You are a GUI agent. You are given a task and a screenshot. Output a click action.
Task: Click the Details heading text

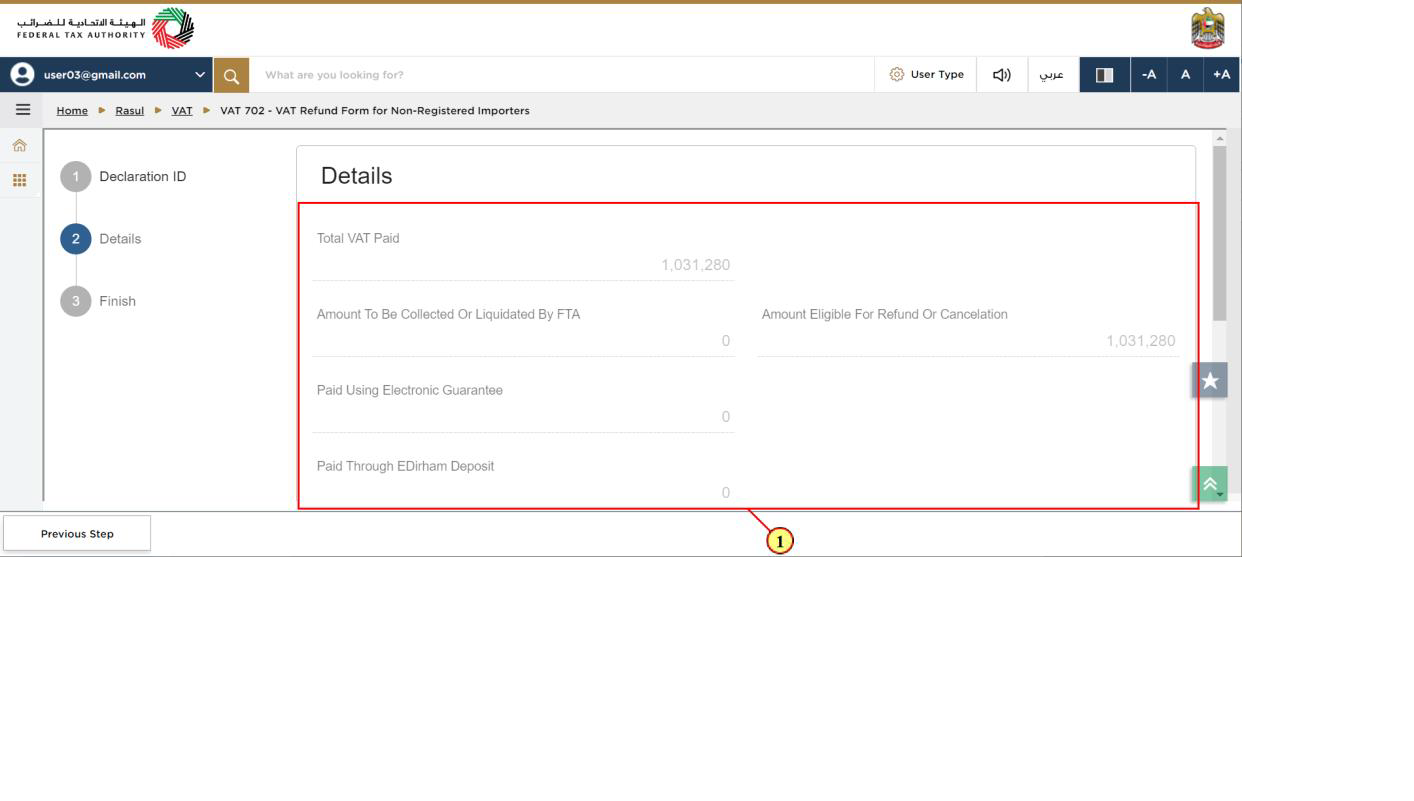[357, 176]
